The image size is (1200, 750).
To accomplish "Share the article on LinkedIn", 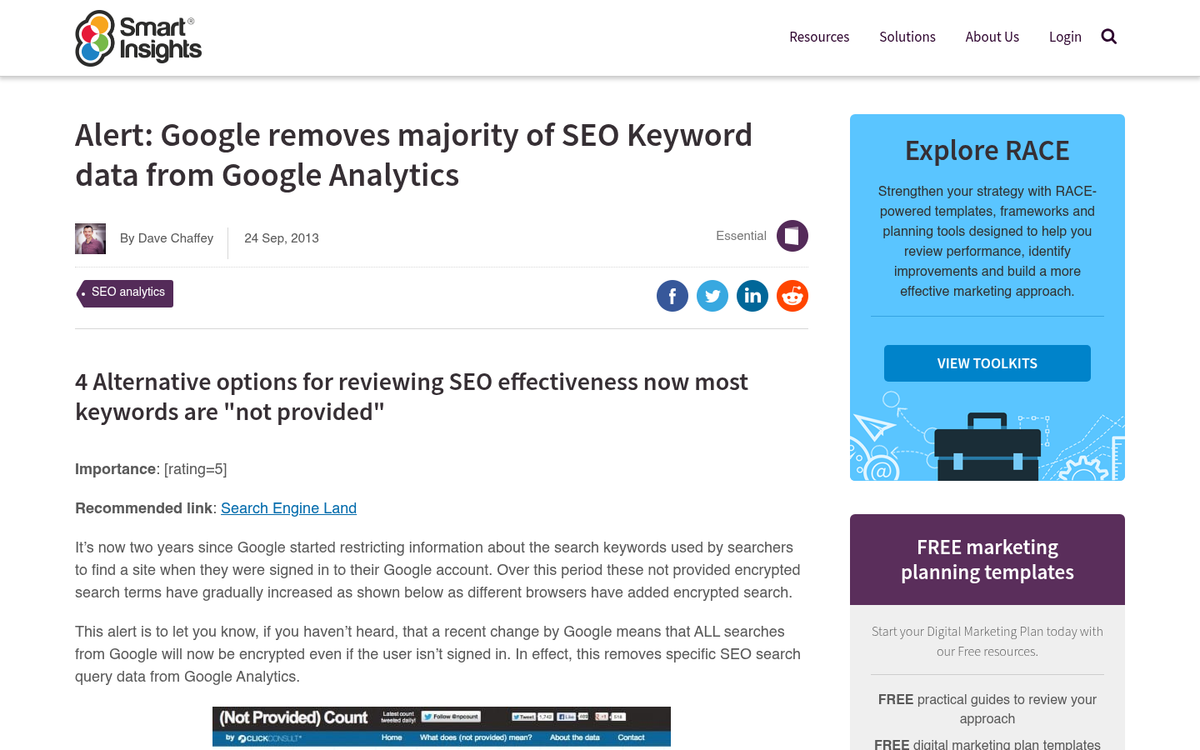I will pyautogui.click(x=752, y=295).
